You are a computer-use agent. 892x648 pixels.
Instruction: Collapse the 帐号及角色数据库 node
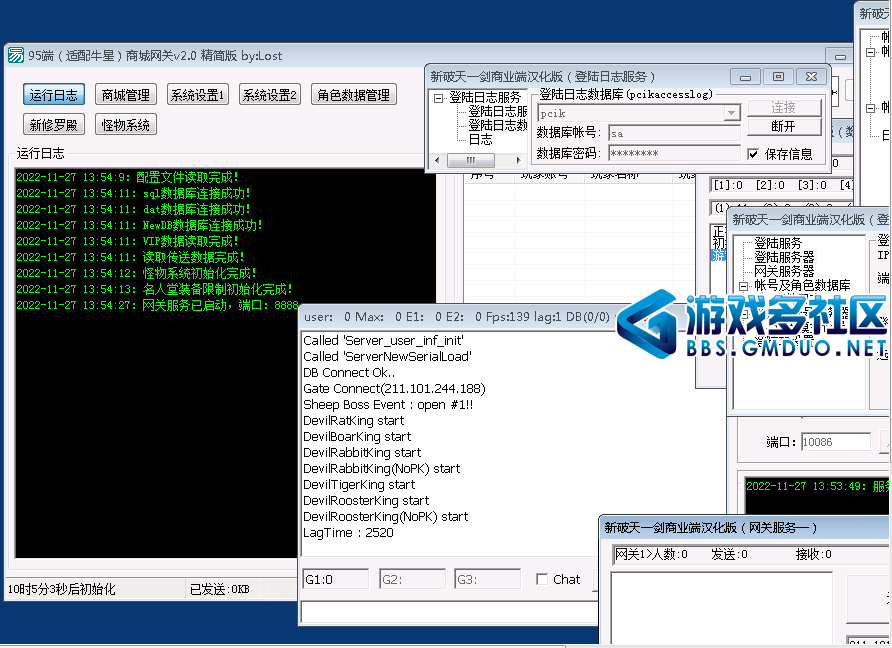pyautogui.click(x=744, y=286)
